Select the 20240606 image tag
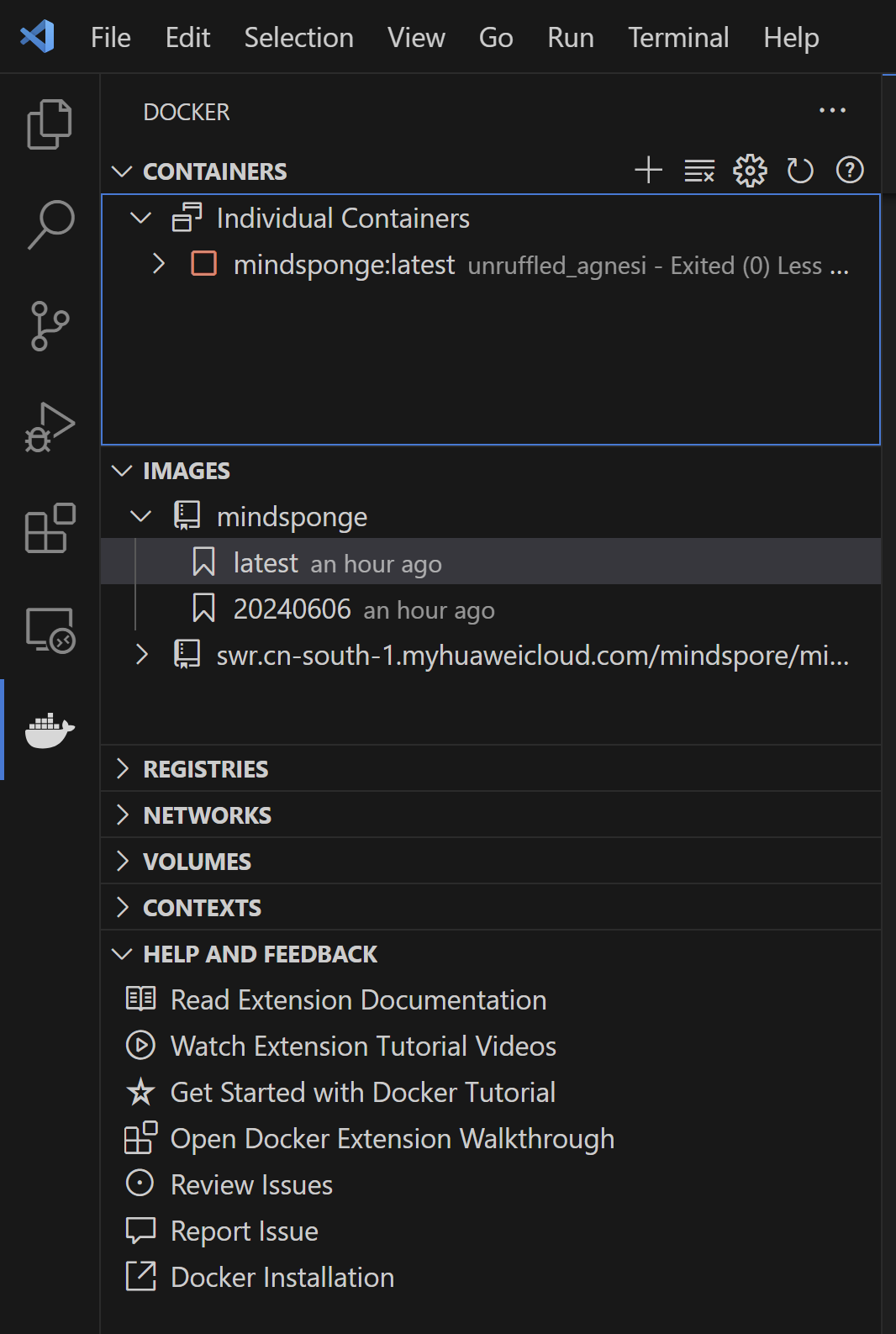The image size is (896, 1334). tap(292, 609)
